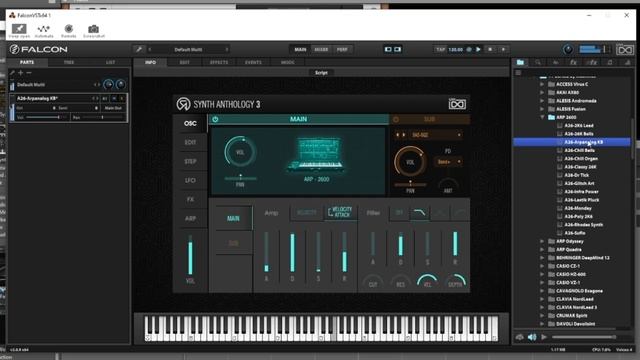Image resolution: width=640 pixels, height=360 pixels.
Task: Click the TAP tempo button
Action: tap(440, 49)
